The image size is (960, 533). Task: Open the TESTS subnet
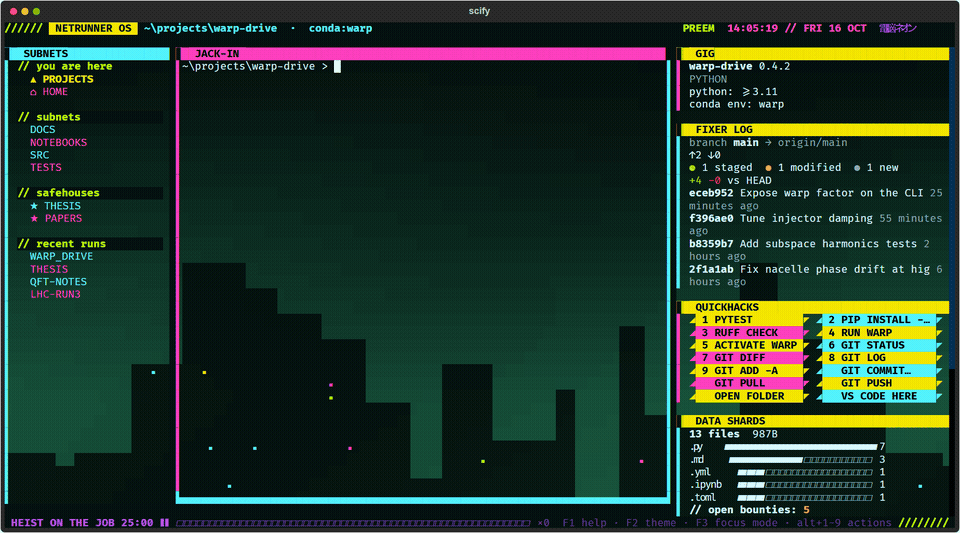[45, 168]
